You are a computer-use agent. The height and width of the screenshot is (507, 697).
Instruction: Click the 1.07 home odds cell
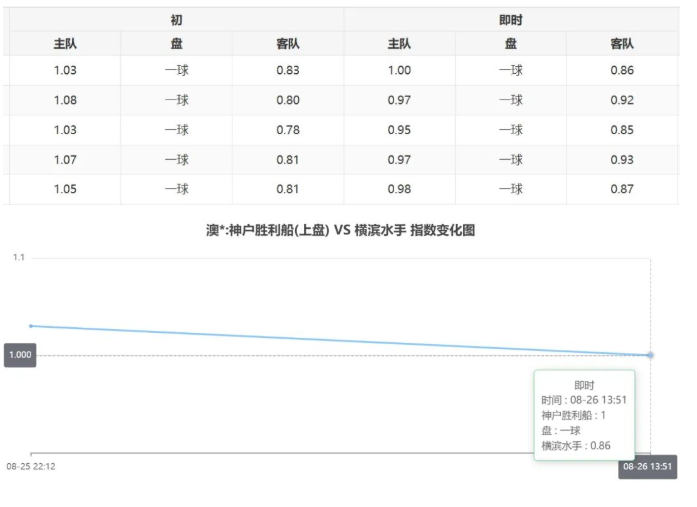[x=65, y=159]
